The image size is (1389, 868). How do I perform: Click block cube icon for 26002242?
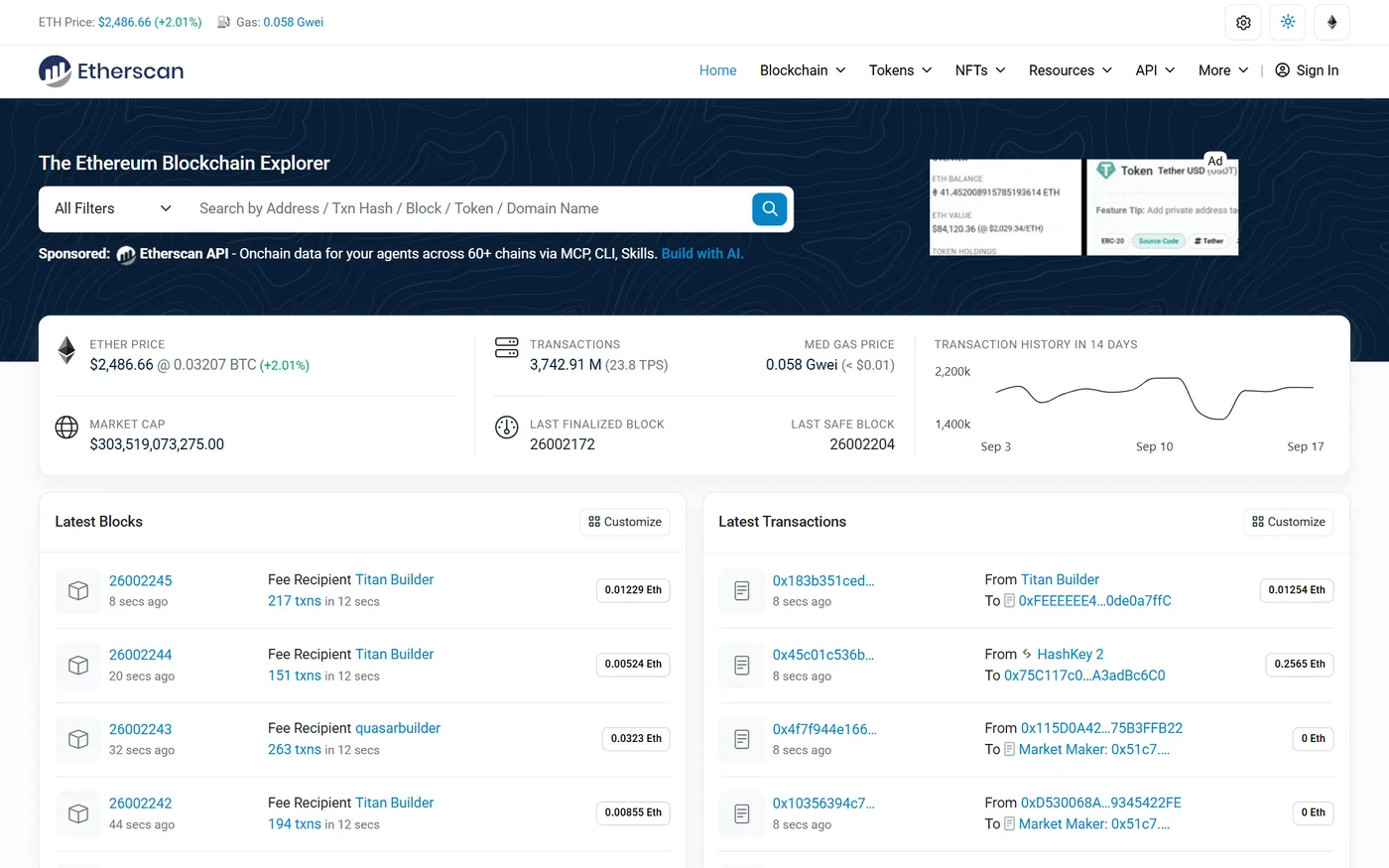click(x=78, y=813)
